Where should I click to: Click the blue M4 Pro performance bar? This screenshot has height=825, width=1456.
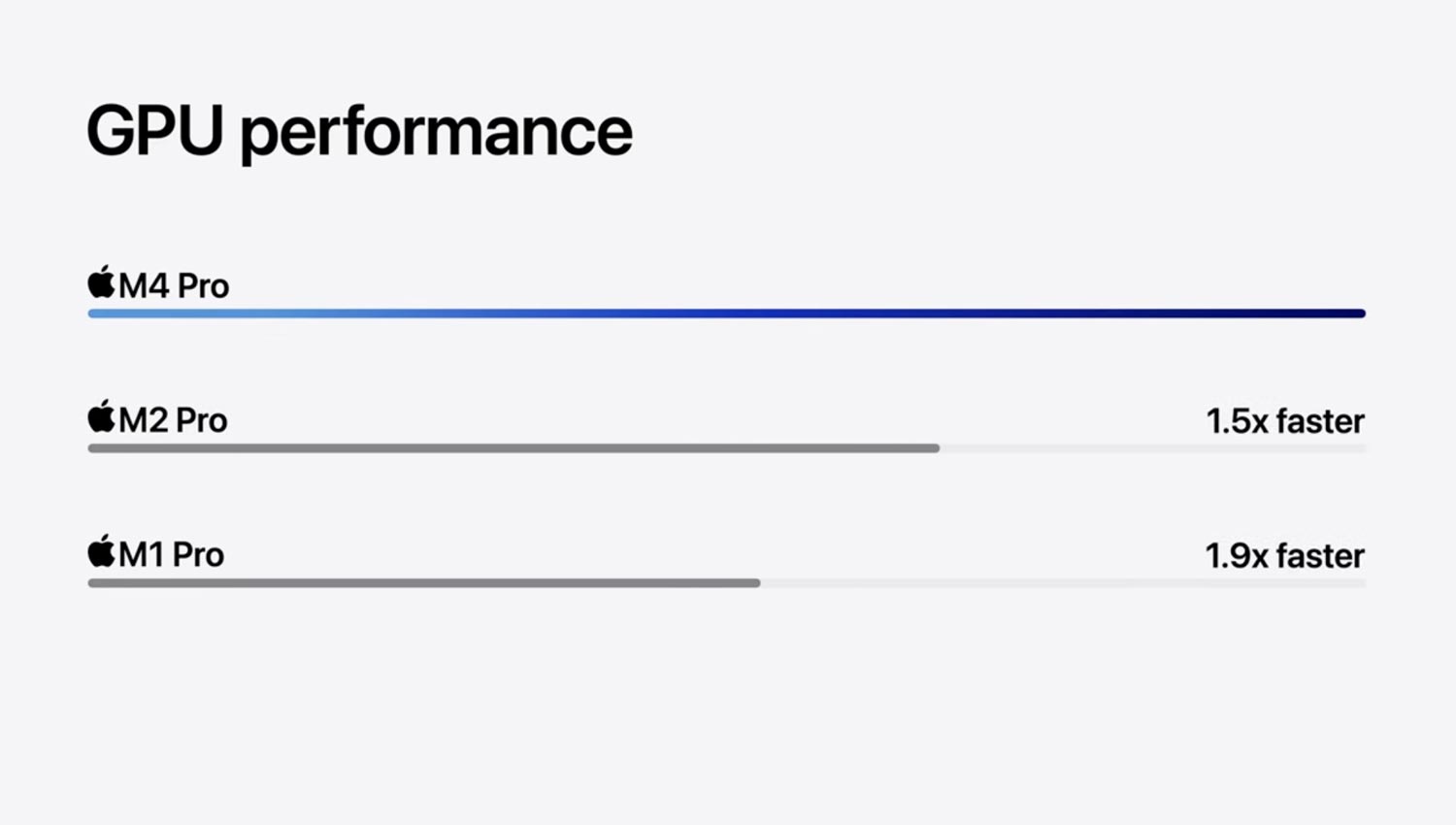tap(727, 313)
